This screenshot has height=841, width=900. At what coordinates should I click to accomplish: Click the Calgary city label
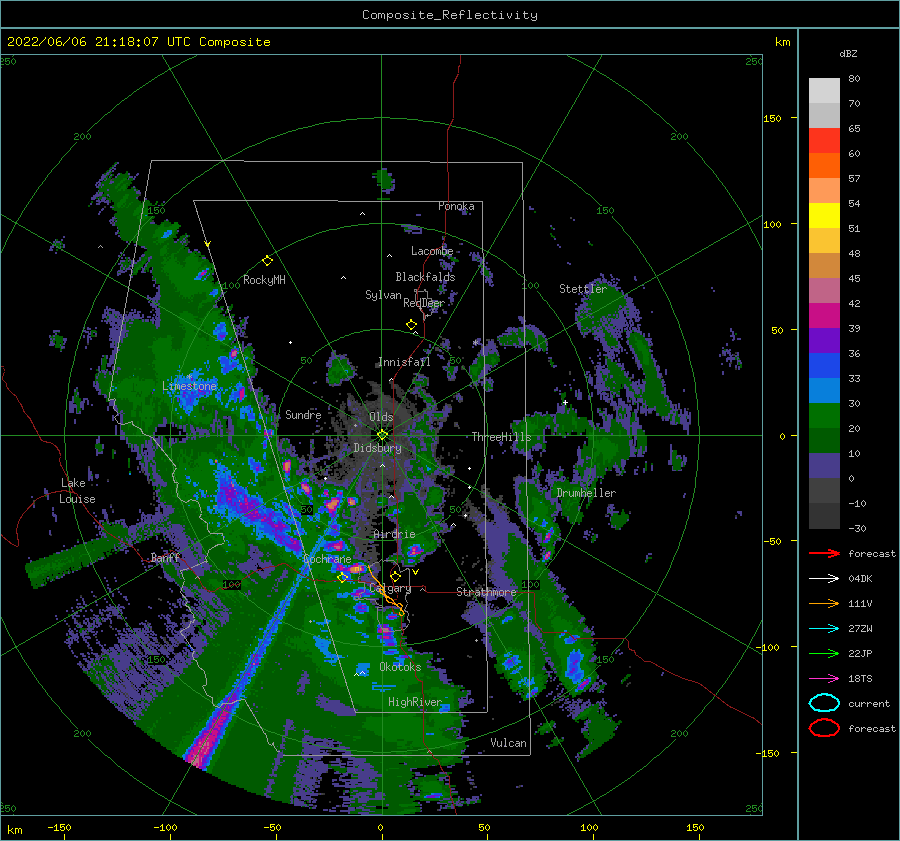pyautogui.click(x=390, y=588)
